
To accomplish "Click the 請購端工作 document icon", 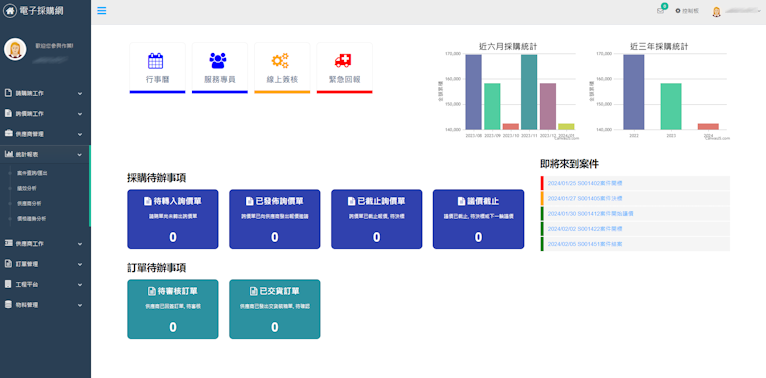I will click(8, 93).
